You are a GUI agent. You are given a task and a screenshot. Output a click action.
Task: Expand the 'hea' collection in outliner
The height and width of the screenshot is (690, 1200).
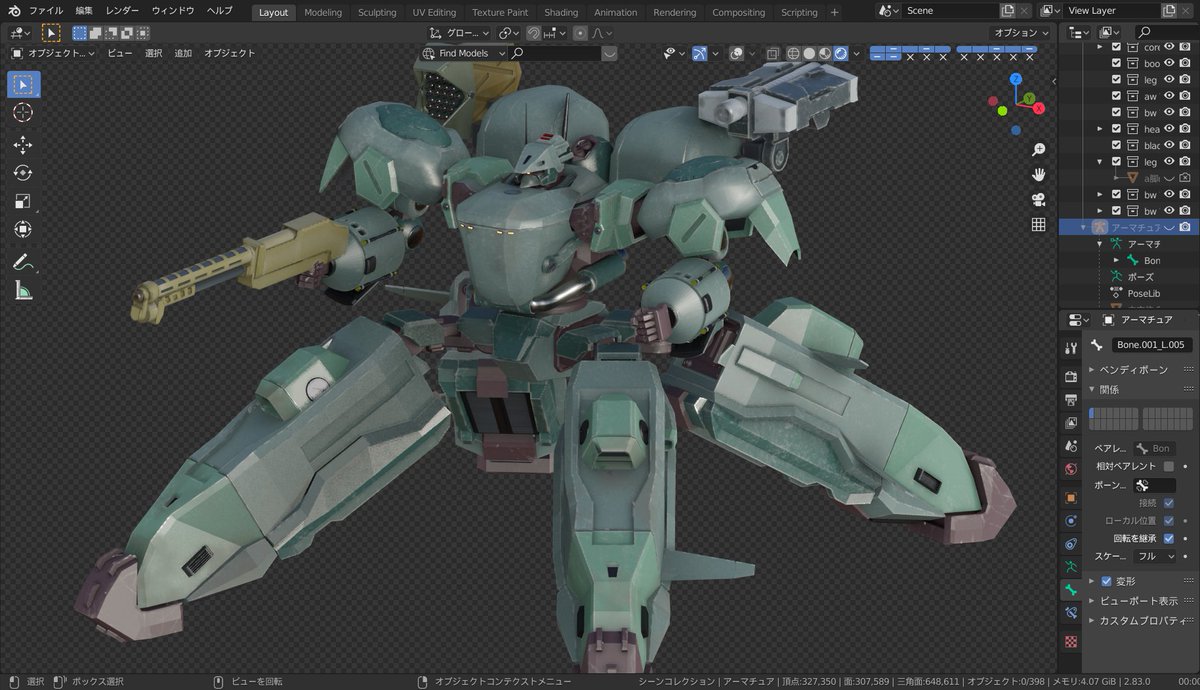(x=1101, y=129)
